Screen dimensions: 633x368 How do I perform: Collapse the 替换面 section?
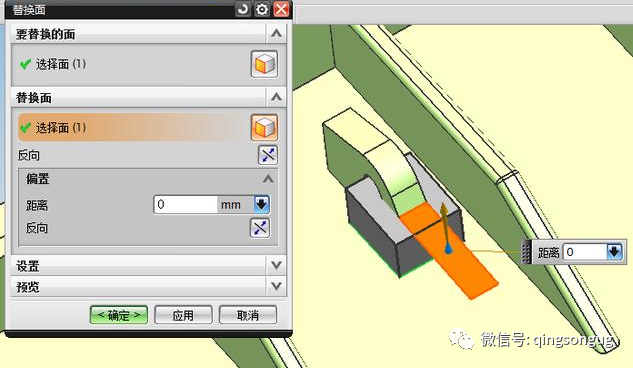pyautogui.click(x=277, y=97)
